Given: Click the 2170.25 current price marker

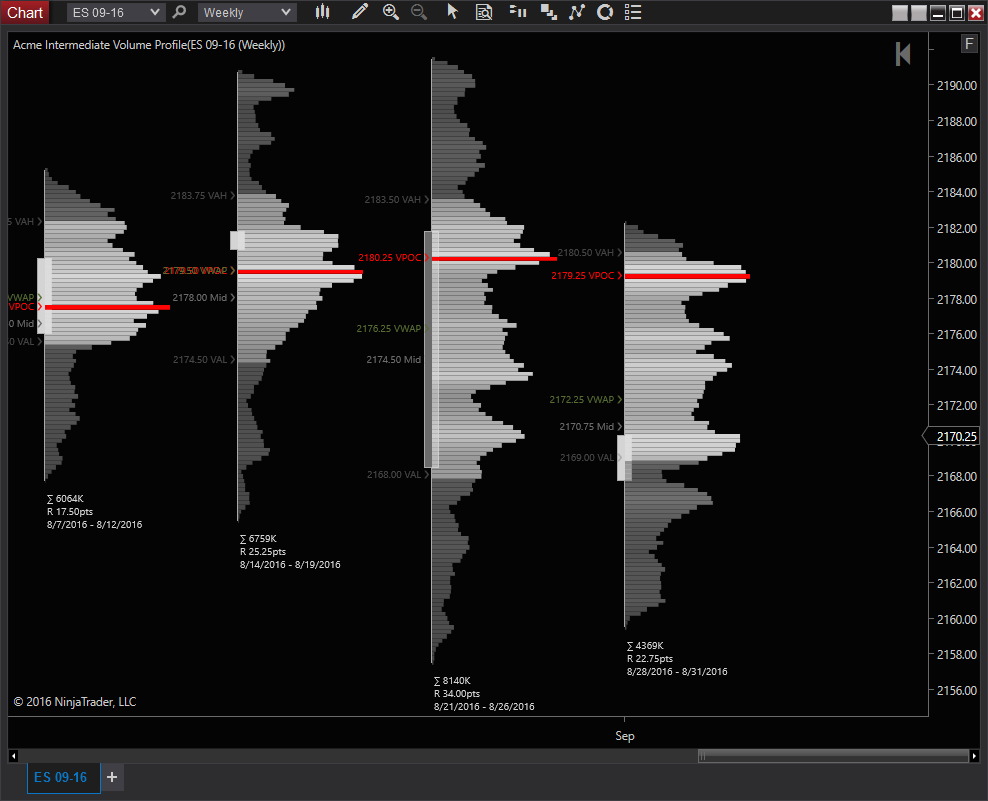Looking at the screenshot, I should pos(951,436).
